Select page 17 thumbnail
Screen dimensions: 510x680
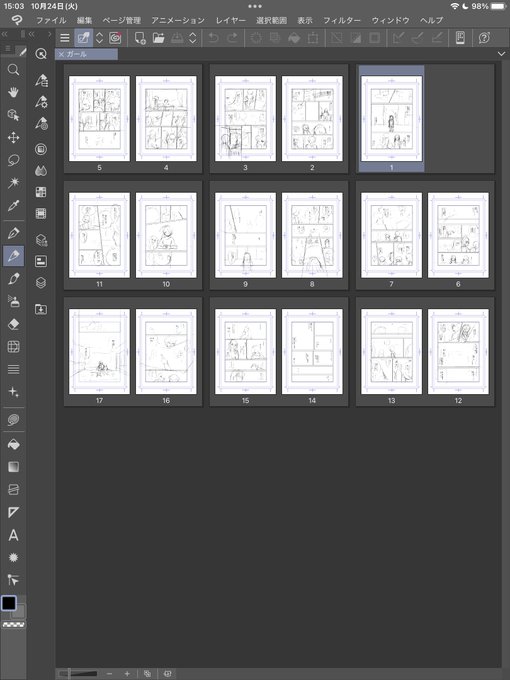(x=99, y=352)
